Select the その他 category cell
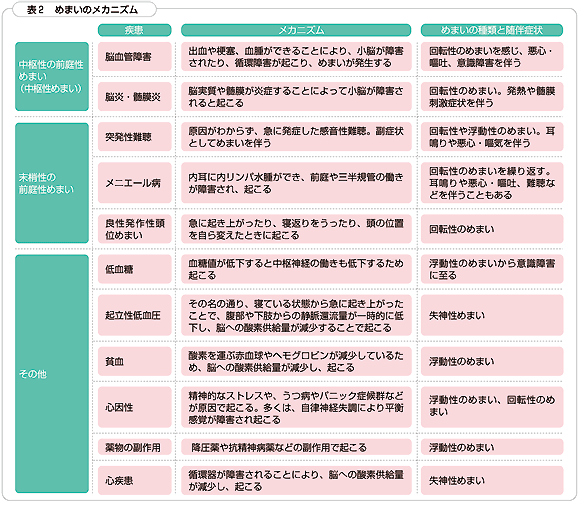The width and height of the screenshot is (580, 505). coord(52,374)
